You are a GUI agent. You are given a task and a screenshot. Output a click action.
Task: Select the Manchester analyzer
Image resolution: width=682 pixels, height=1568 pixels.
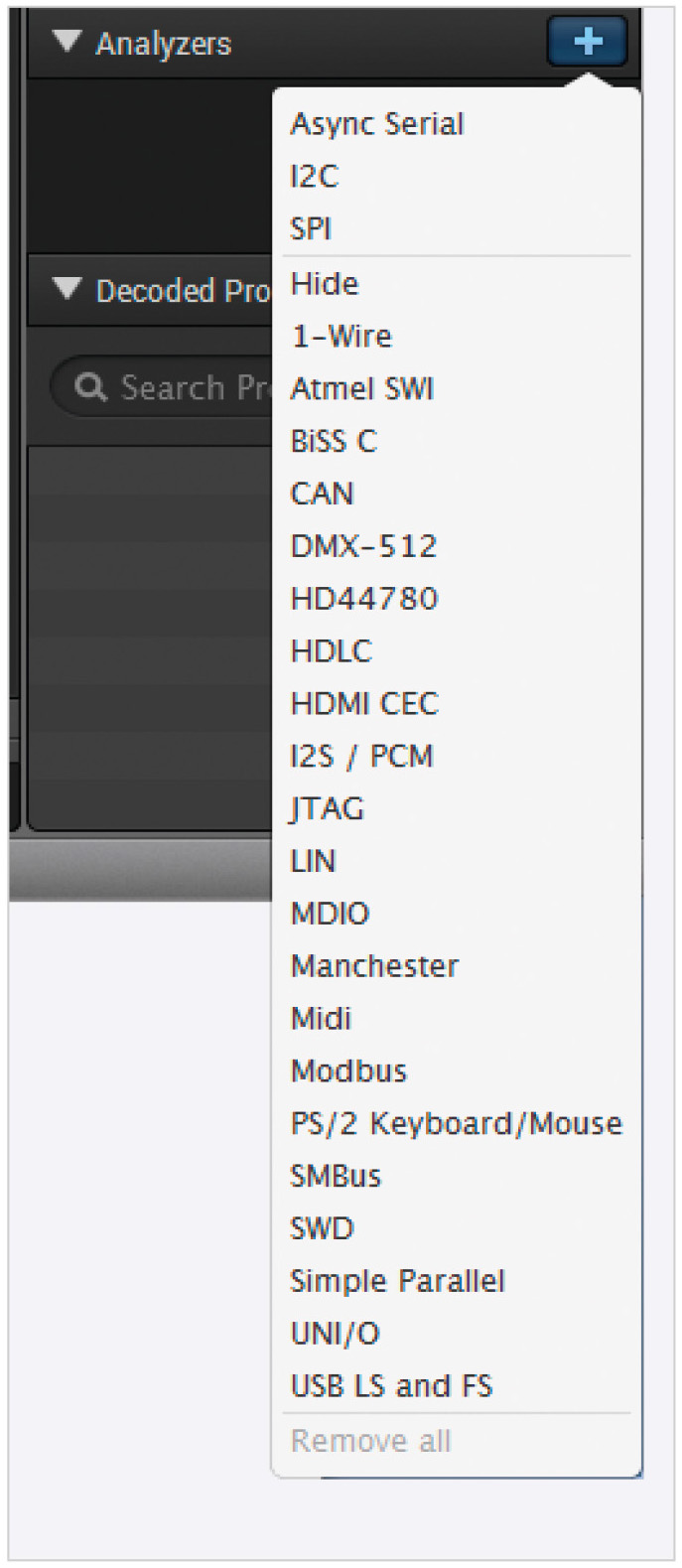(x=374, y=966)
